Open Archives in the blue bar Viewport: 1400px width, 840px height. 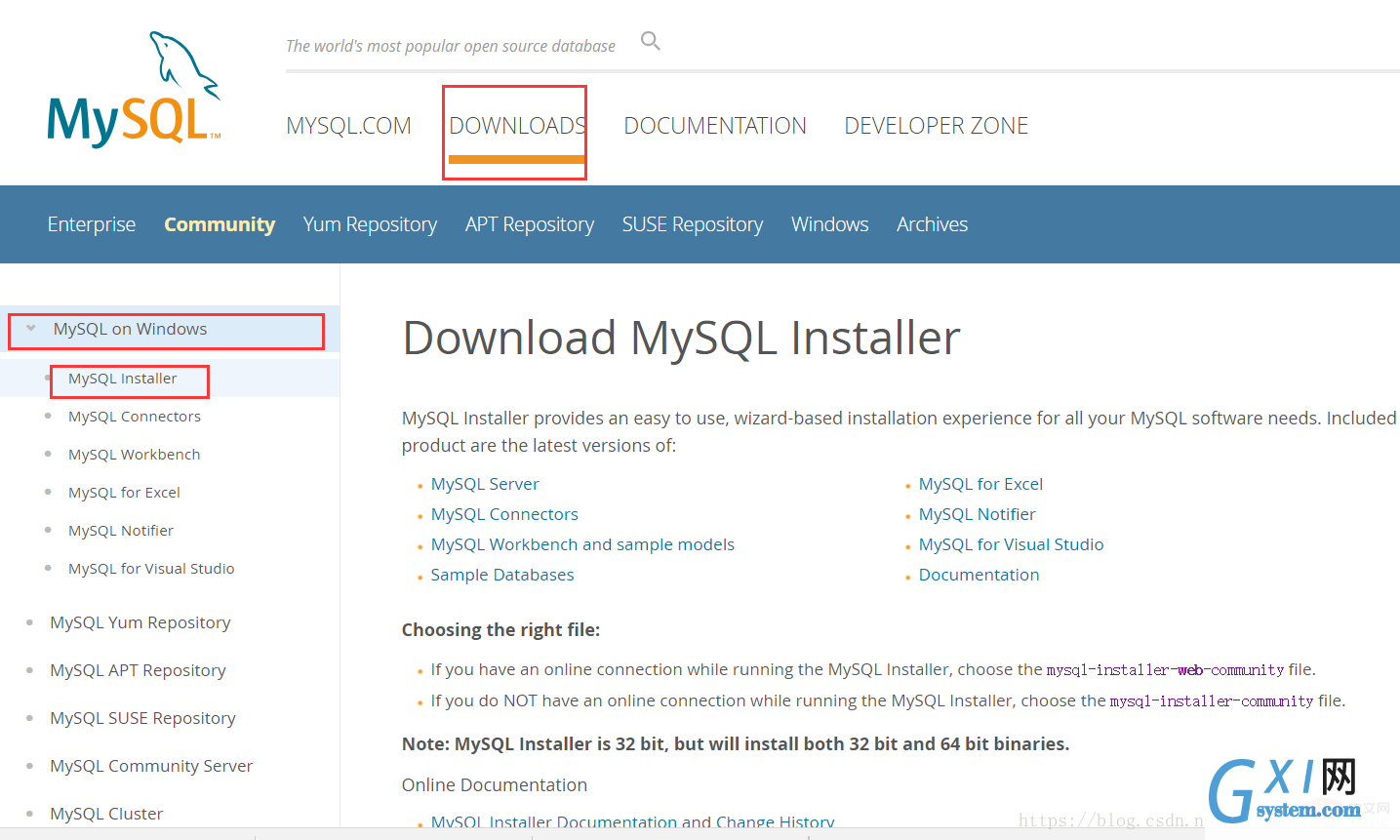pos(933,224)
